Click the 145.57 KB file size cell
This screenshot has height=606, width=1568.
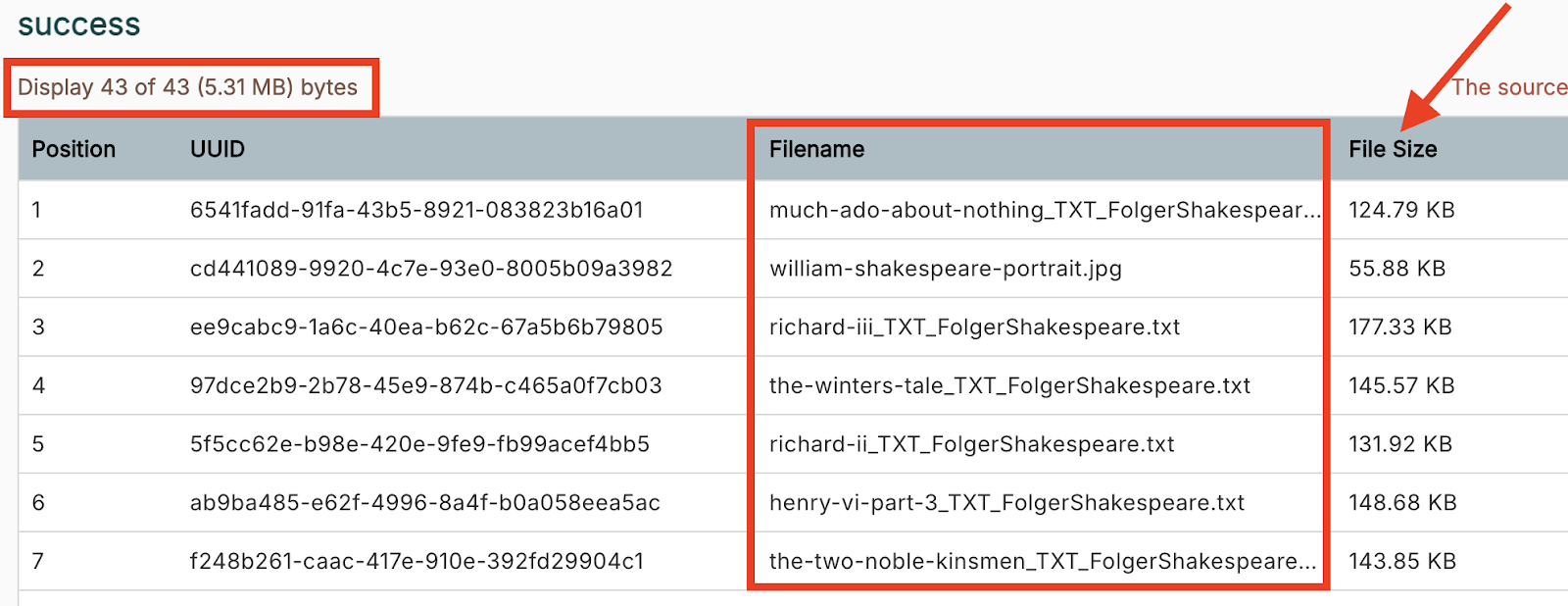1401,385
